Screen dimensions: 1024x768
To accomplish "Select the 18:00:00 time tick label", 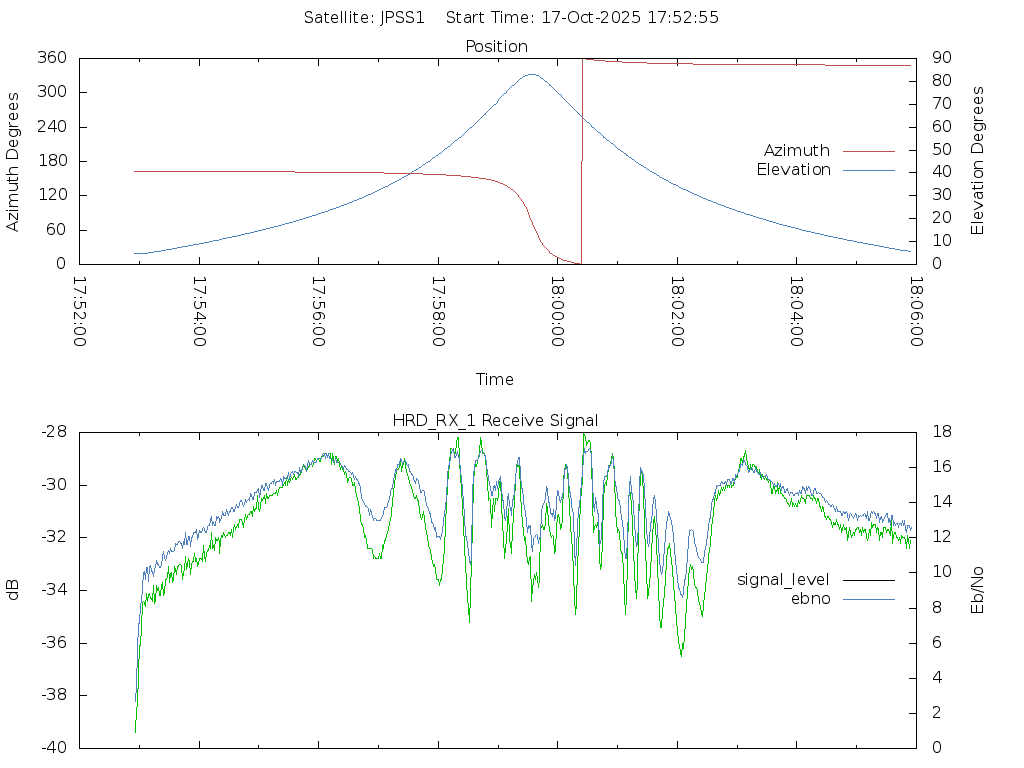I will (557, 312).
